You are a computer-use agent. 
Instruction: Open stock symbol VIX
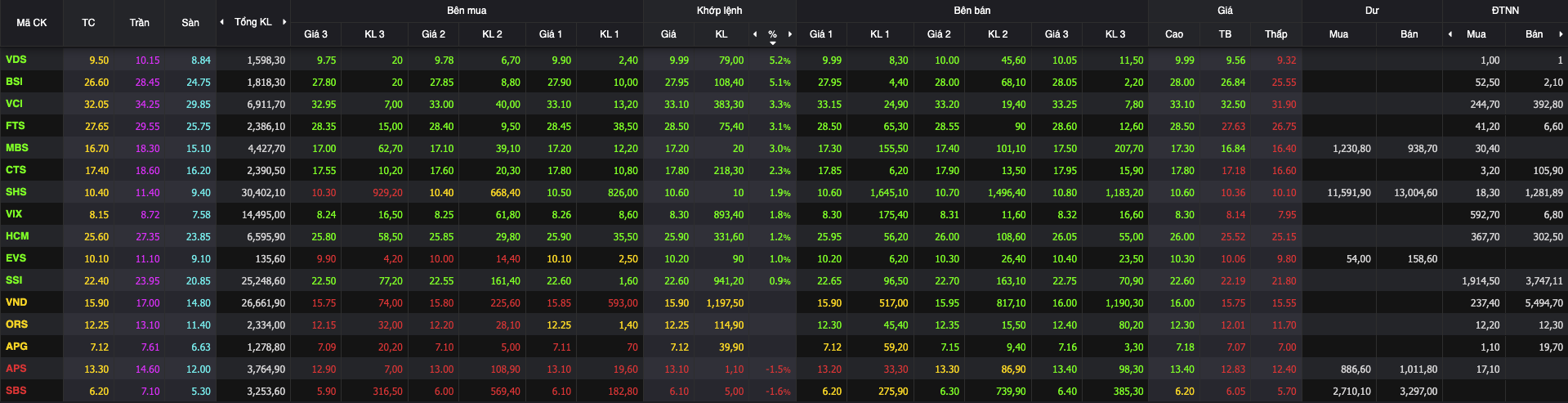[x=14, y=214]
